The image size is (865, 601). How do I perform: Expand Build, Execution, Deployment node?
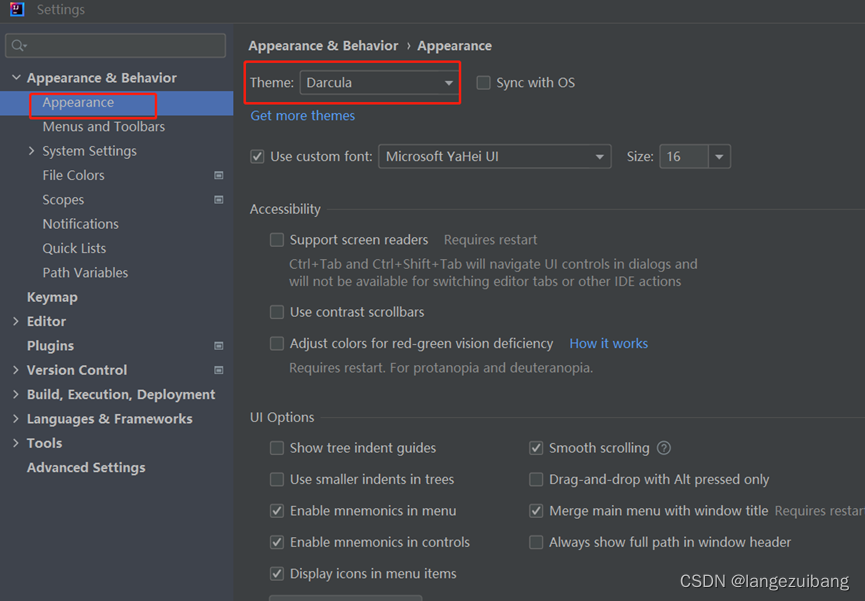tap(16, 394)
